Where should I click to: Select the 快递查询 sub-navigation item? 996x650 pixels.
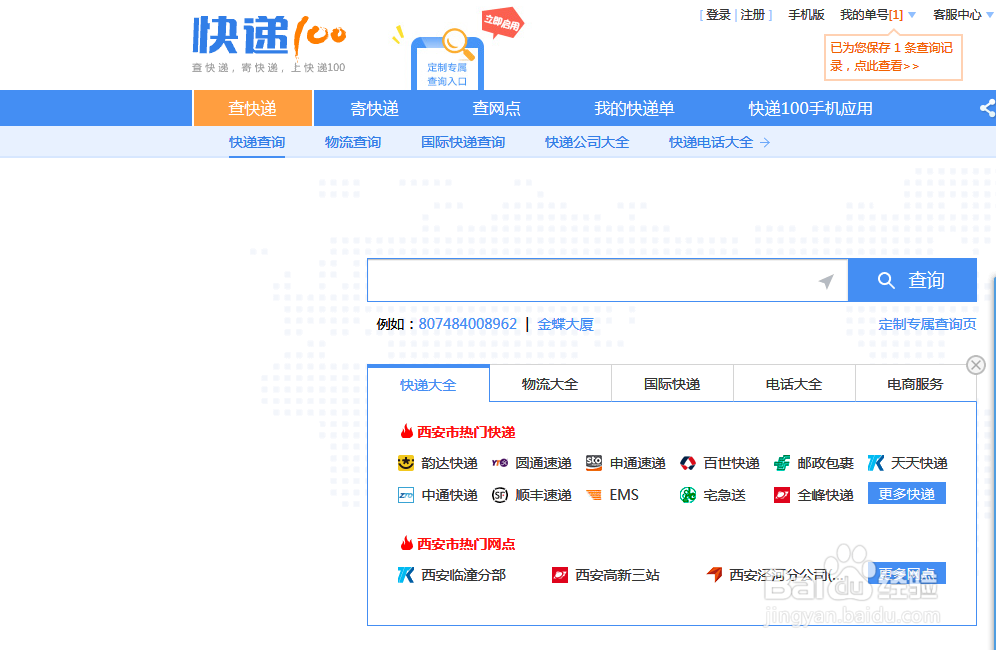tap(257, 142)
